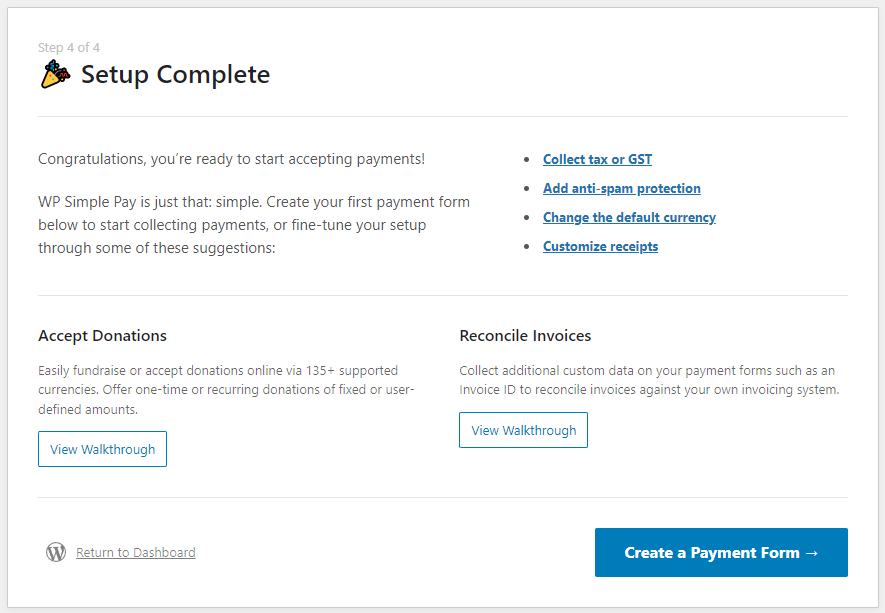Click the WordPress logo icon
The image size is (885, 613).
pos(56,552)
